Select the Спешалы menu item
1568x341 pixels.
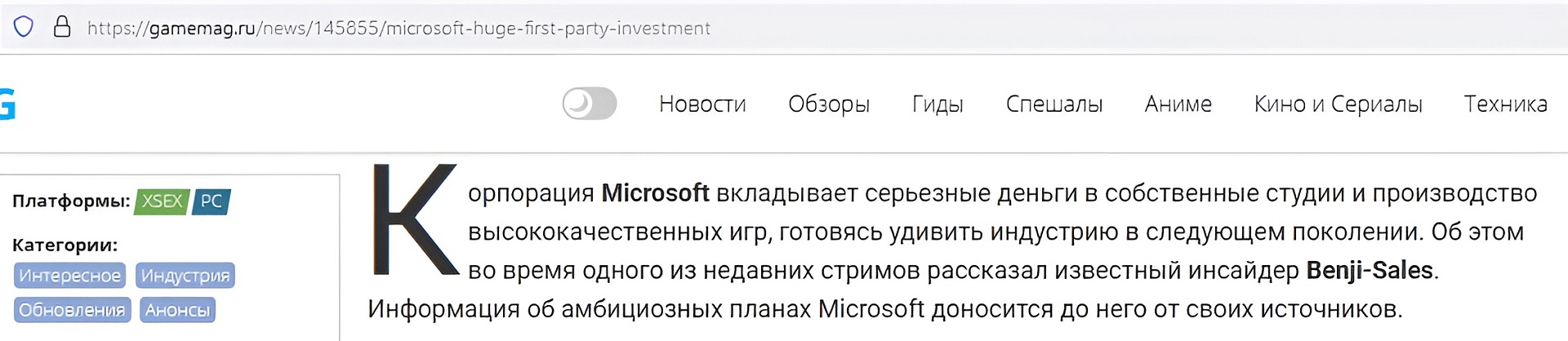[1053, 104]
